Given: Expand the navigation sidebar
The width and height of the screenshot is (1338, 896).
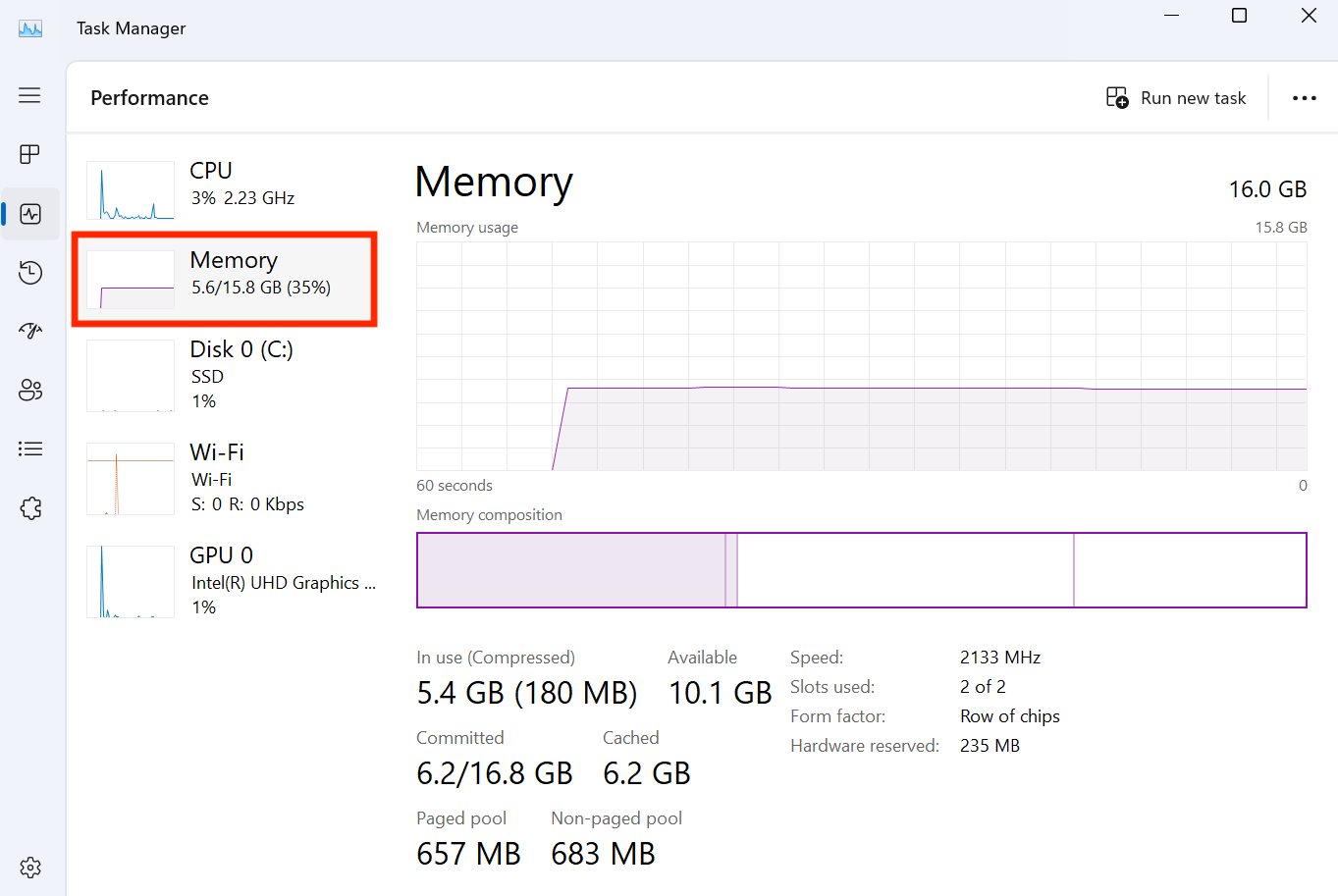Looking at the screenshot, I should [29, 95].
